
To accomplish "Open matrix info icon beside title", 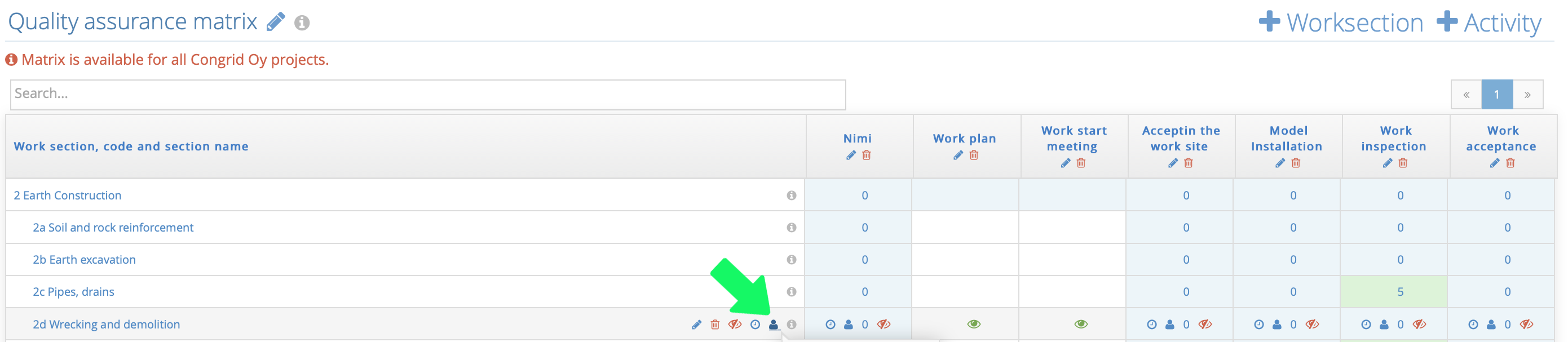I will (x=302, y=23).
